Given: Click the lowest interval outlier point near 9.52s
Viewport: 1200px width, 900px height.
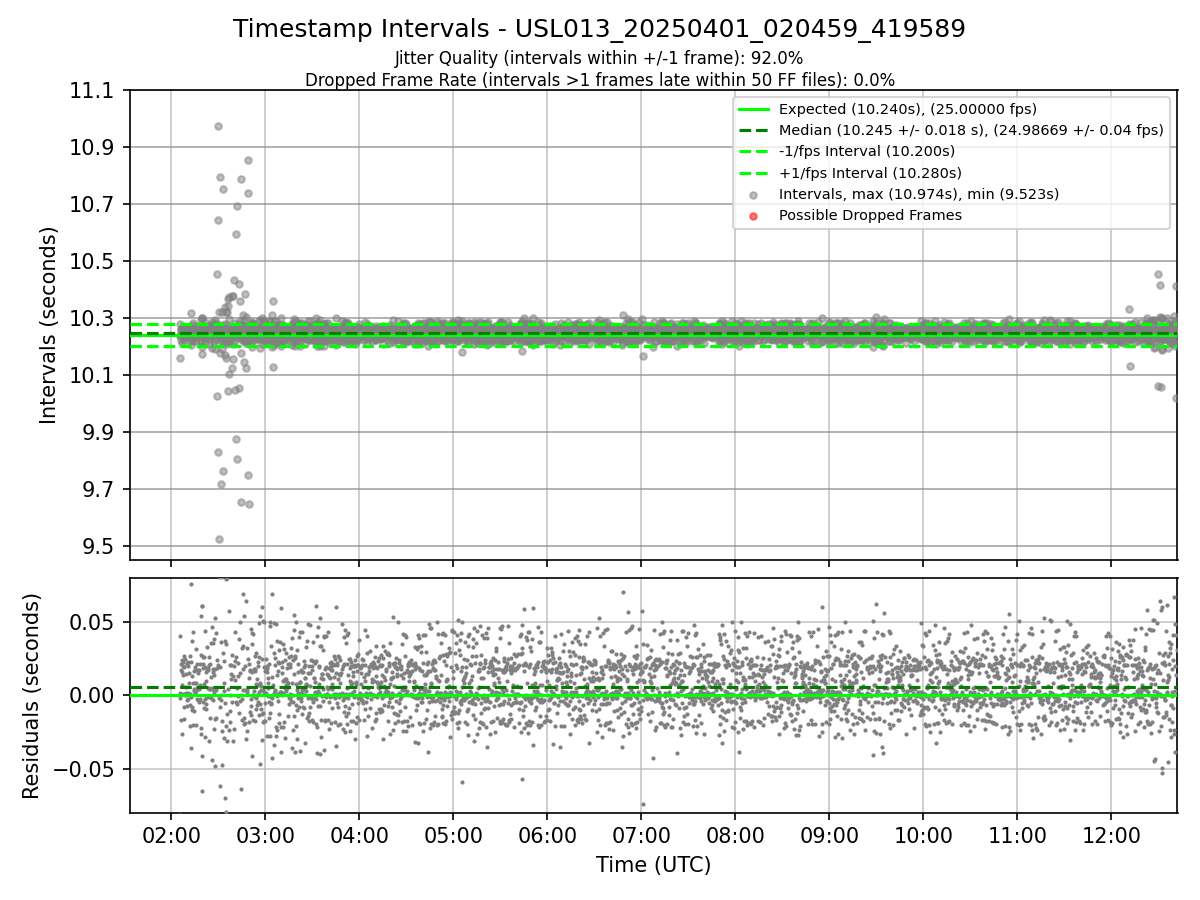Looking at the screenshot, I should pyautogui.click(x=219, y=539).
